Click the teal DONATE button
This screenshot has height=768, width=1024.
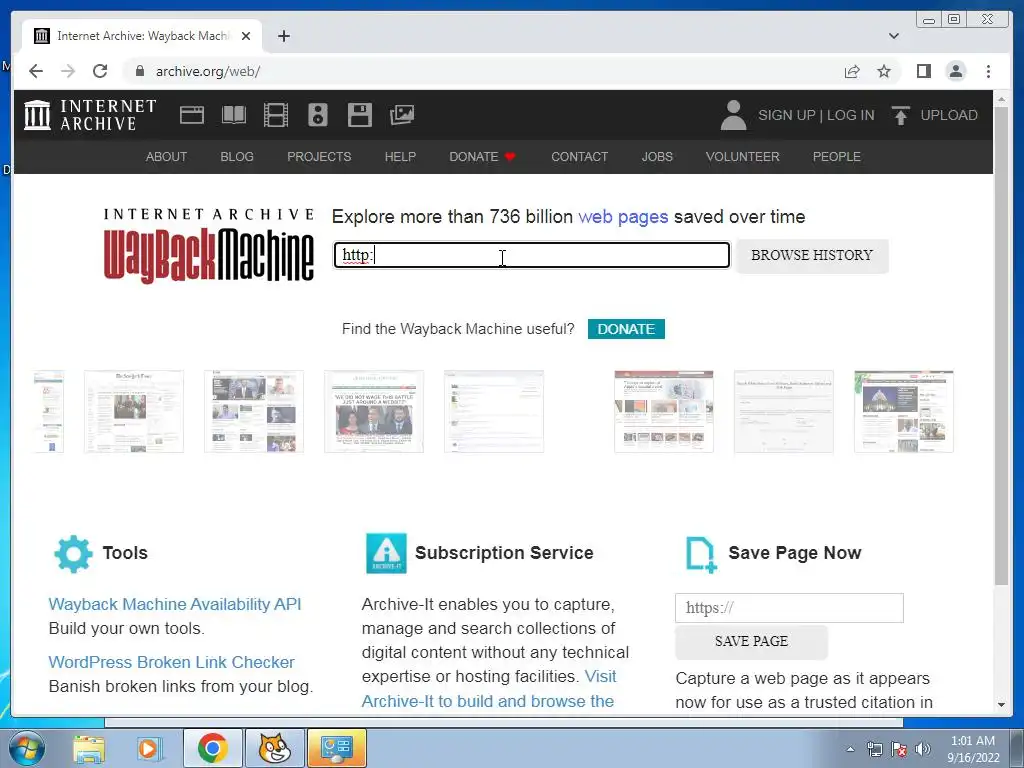click(626, 329)
